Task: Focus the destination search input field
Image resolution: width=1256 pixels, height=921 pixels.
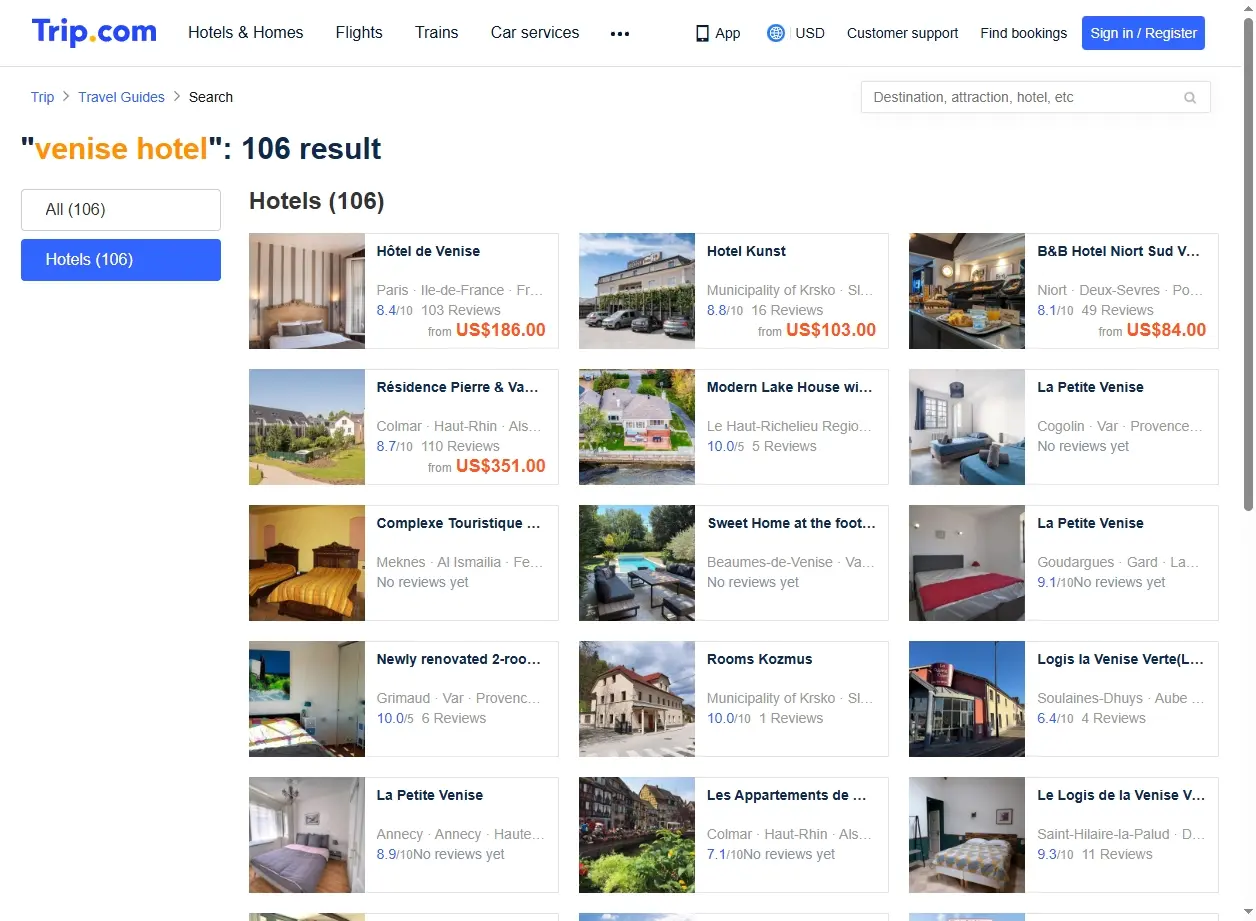Action: tap(1035, 97)
